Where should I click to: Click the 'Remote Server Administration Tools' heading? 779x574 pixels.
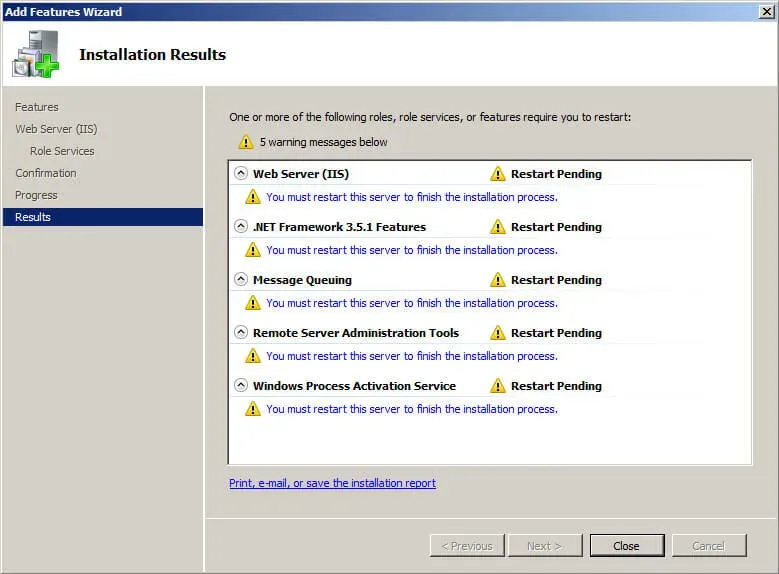click(x=356, y=333)
